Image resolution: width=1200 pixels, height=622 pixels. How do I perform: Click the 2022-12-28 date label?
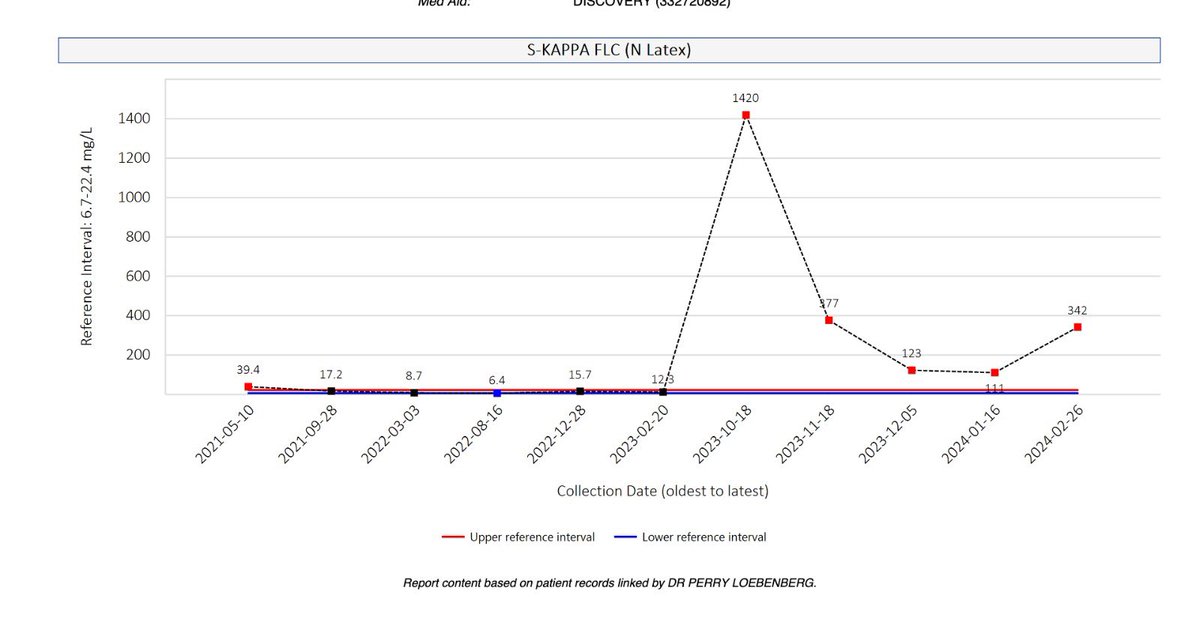(556, 435)
